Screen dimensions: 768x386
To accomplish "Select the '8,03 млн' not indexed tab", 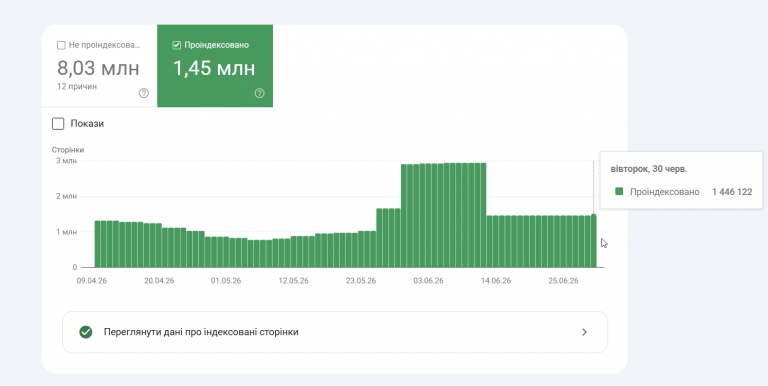I will tap(99, 66).
